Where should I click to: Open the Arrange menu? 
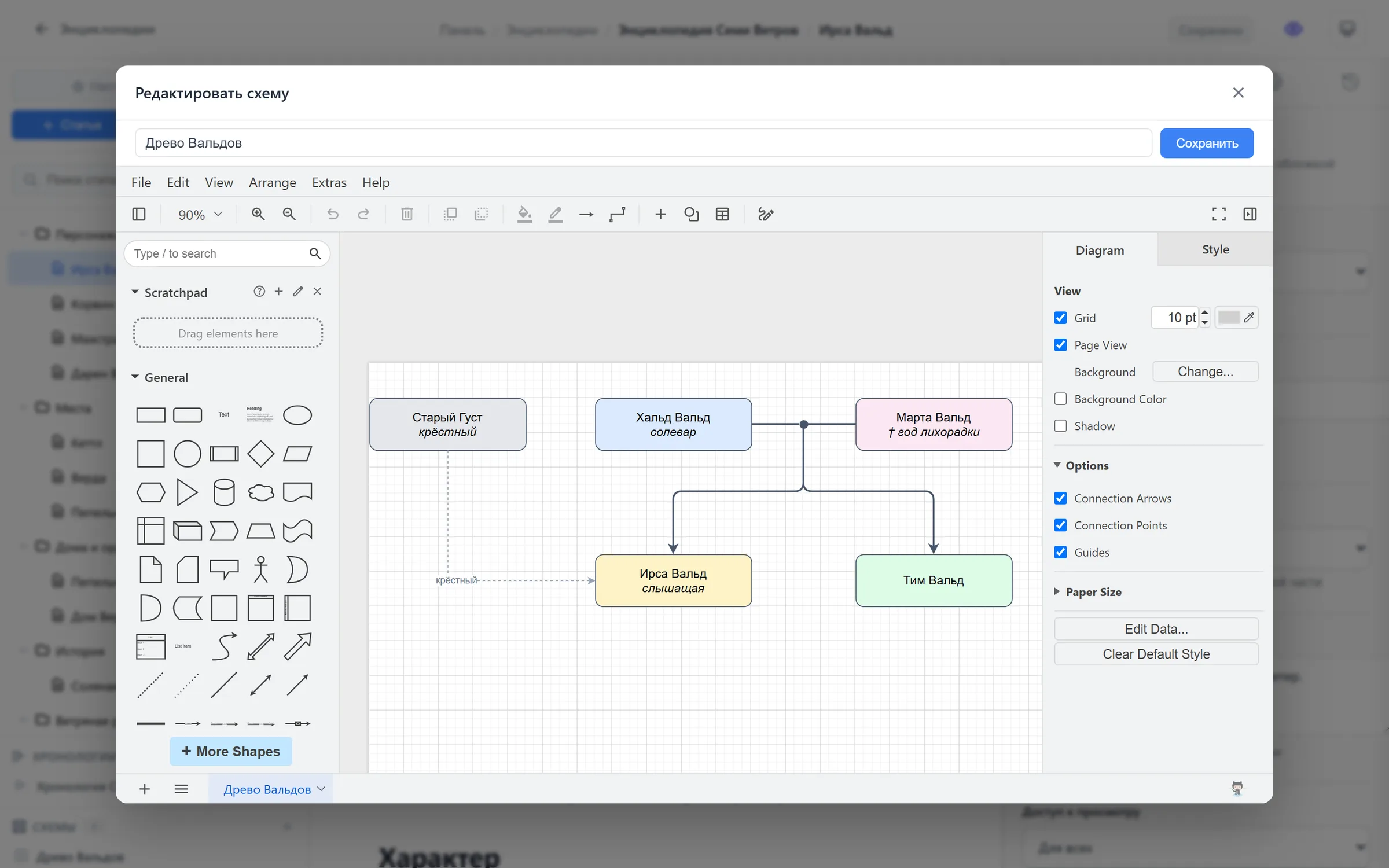point(273,182)
